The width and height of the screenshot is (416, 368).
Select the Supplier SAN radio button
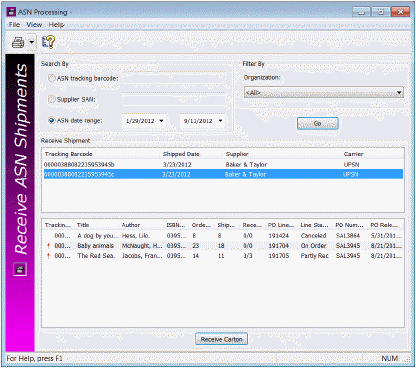(51, 99)
